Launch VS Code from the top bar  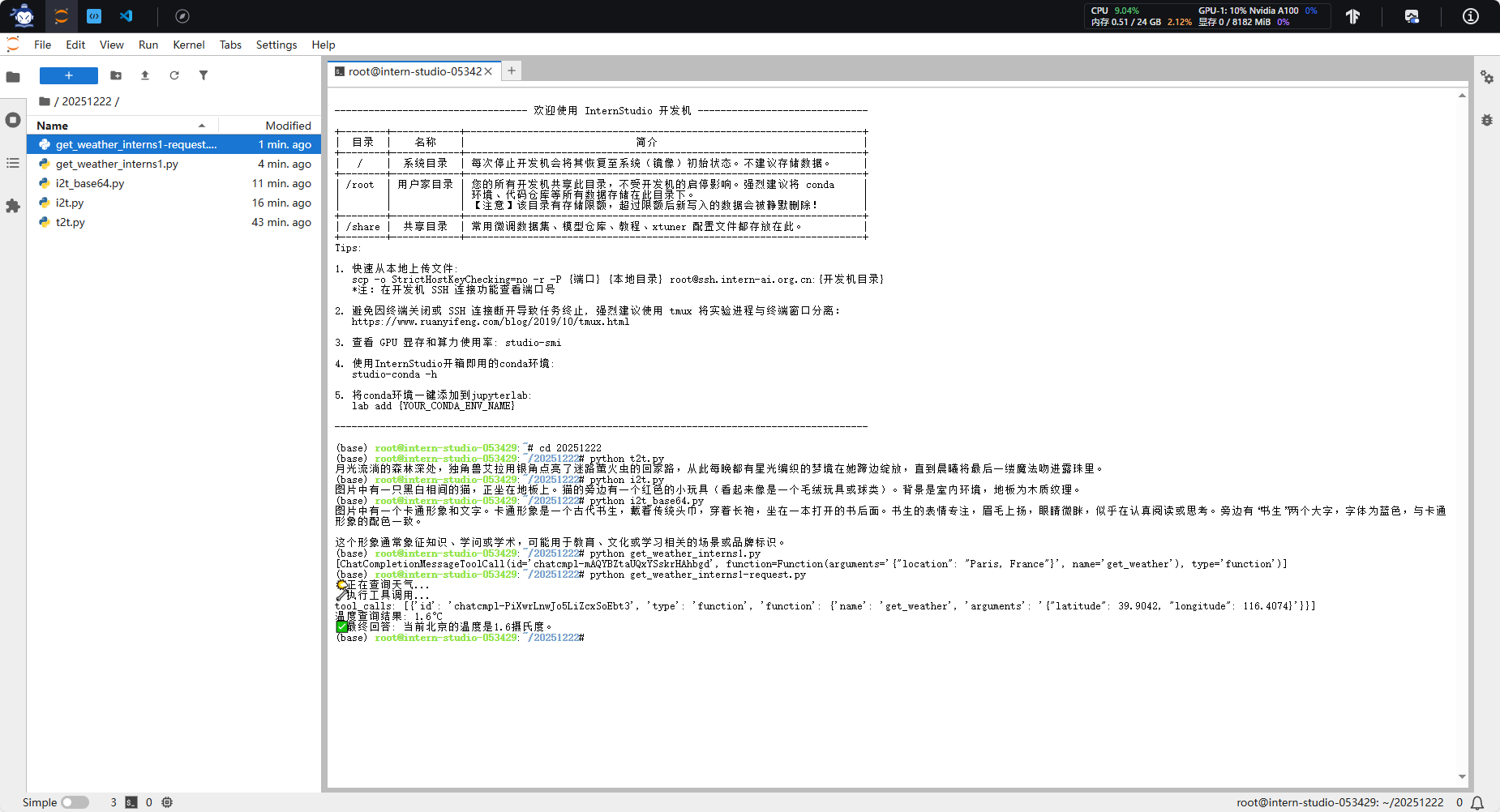(x=126, y=16)
